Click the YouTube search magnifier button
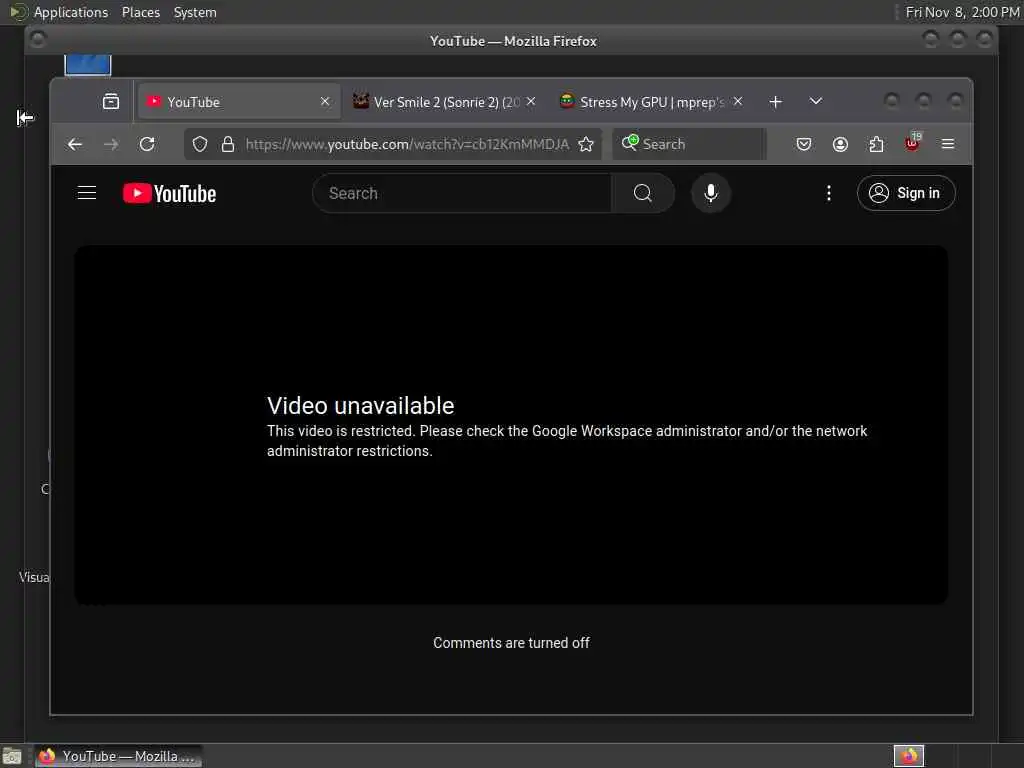 coord(643,193)
